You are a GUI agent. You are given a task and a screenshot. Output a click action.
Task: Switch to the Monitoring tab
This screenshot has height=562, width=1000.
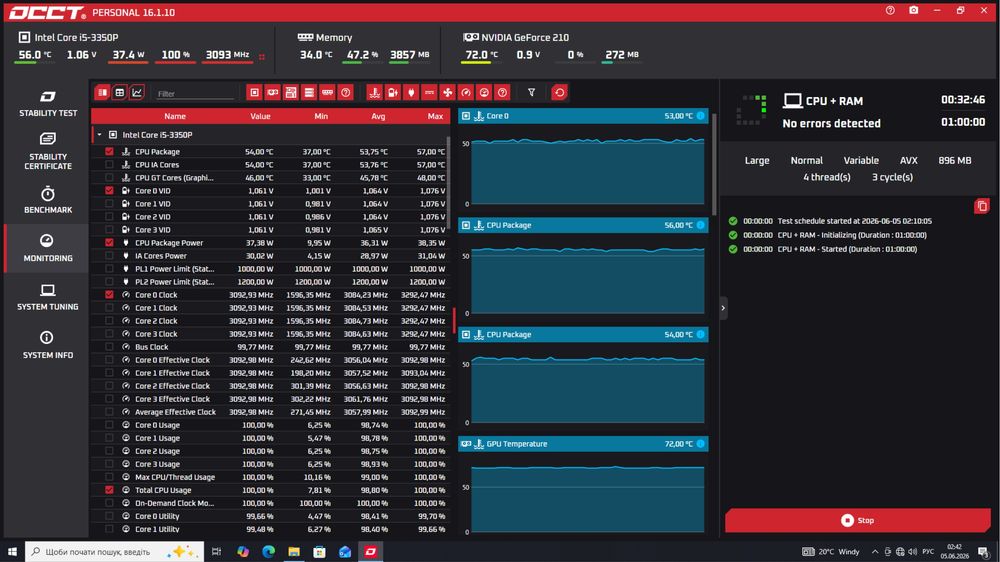(x=48, y=248)
